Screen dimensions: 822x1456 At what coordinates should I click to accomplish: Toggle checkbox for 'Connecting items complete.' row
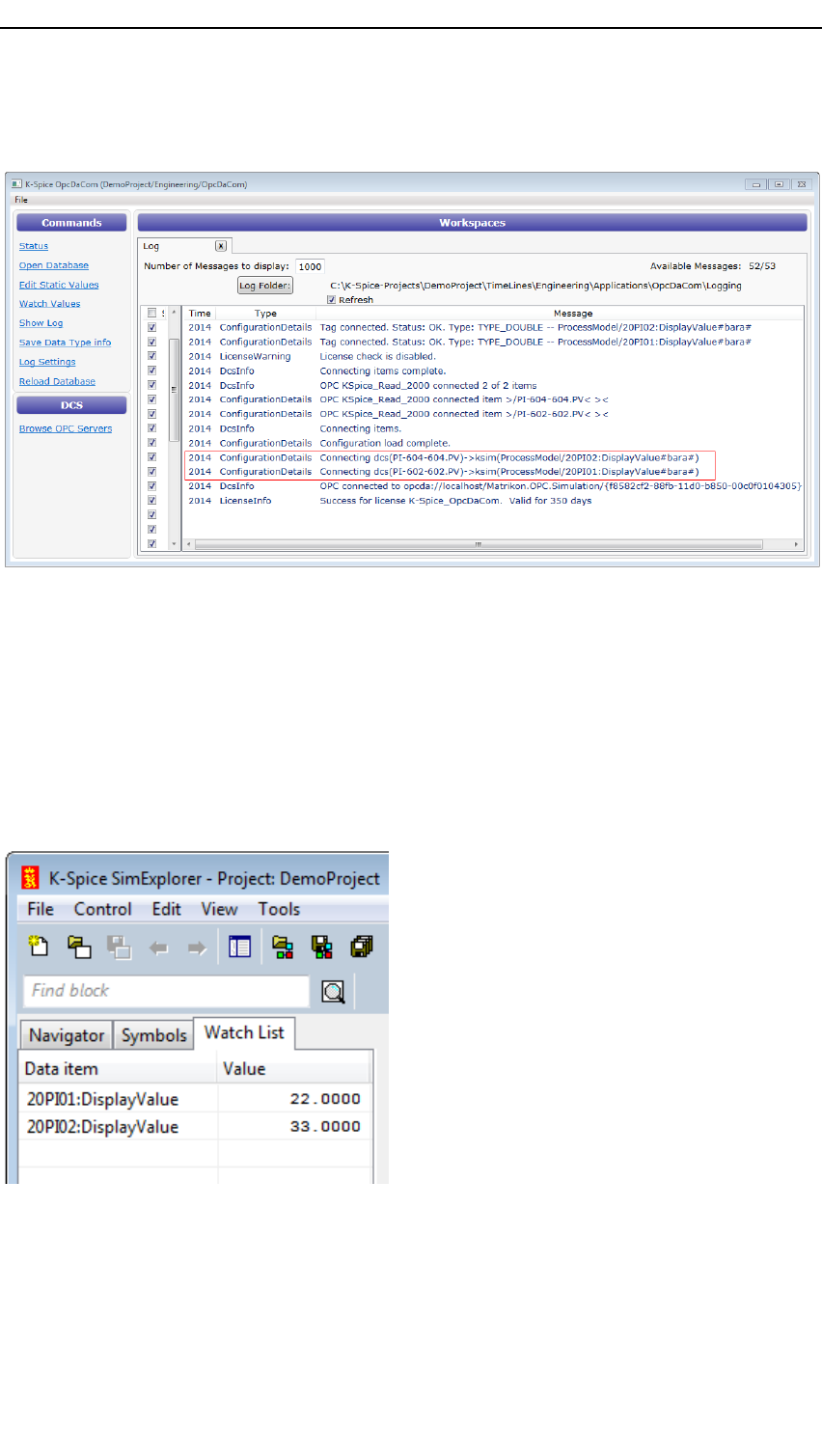coord(151,371)
